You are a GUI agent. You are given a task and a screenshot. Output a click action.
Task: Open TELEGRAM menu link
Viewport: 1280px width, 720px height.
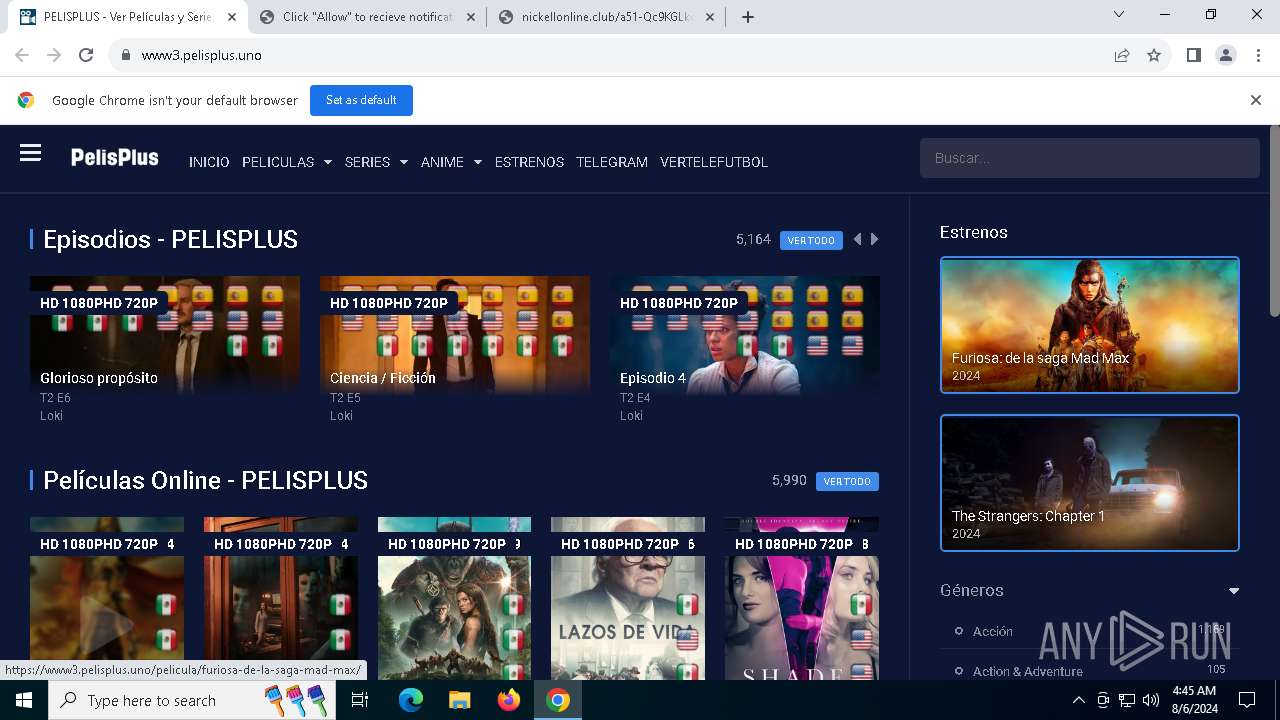[x=612, y=162]
